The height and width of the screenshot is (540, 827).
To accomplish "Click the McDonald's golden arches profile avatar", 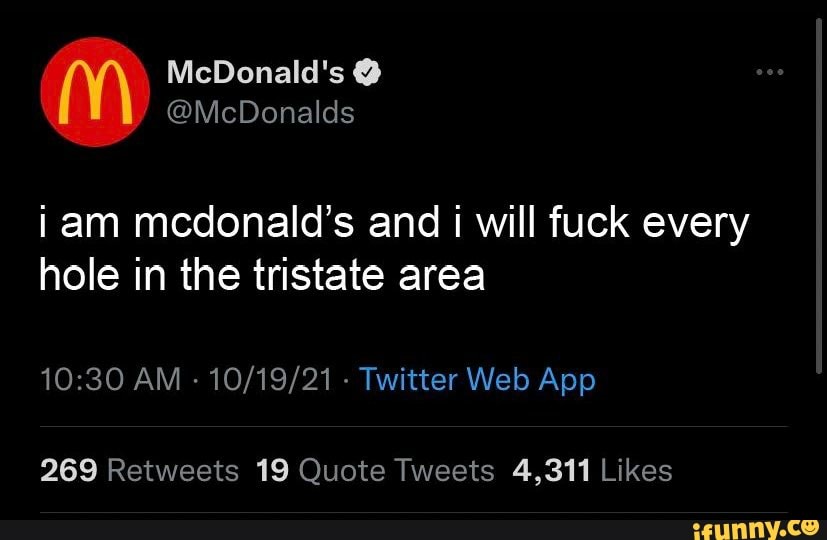I will pyautogui.click(x=89, y=92).
